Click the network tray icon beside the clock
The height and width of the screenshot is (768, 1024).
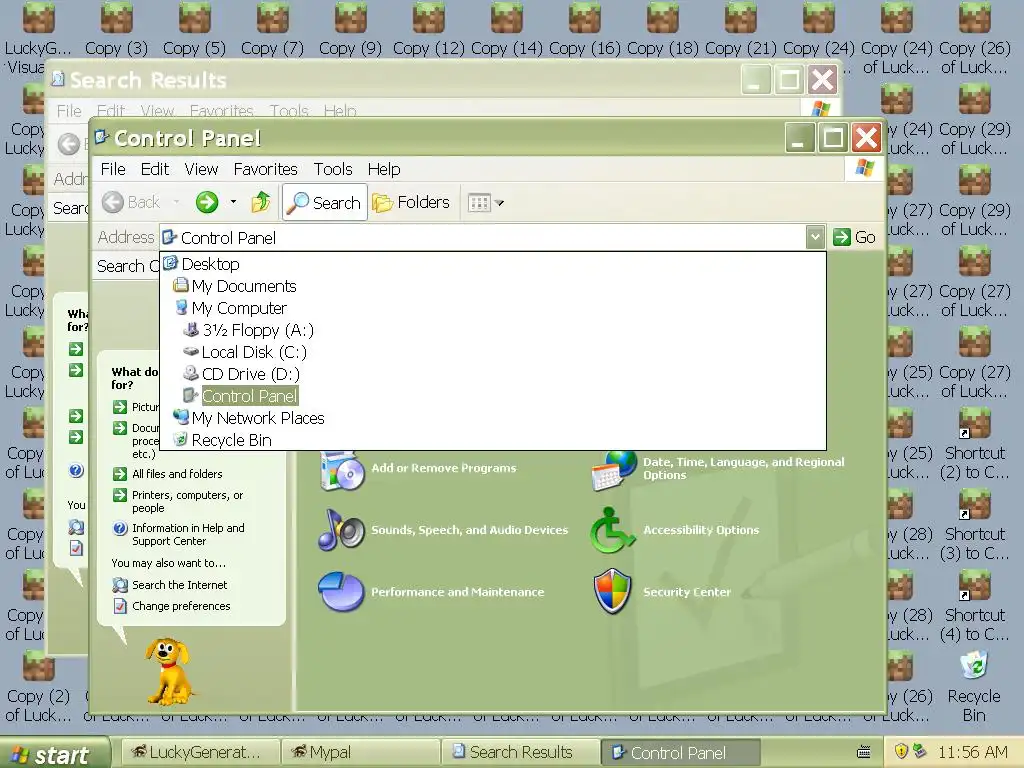click(x=920, y=752)
